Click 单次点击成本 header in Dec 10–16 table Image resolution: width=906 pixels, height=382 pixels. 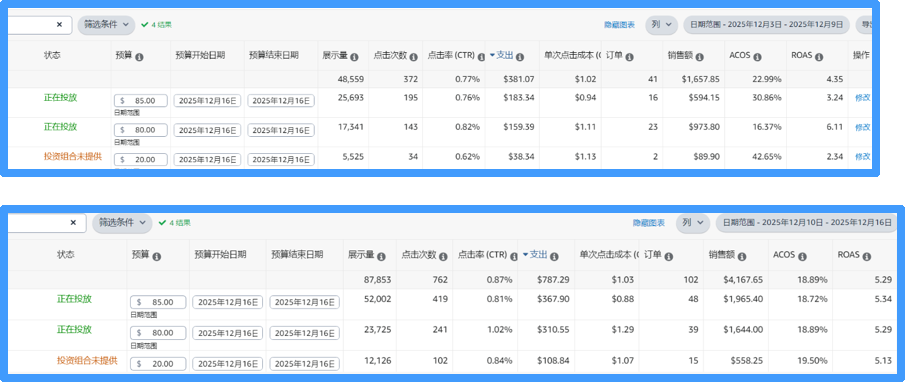tap(610, 254)
